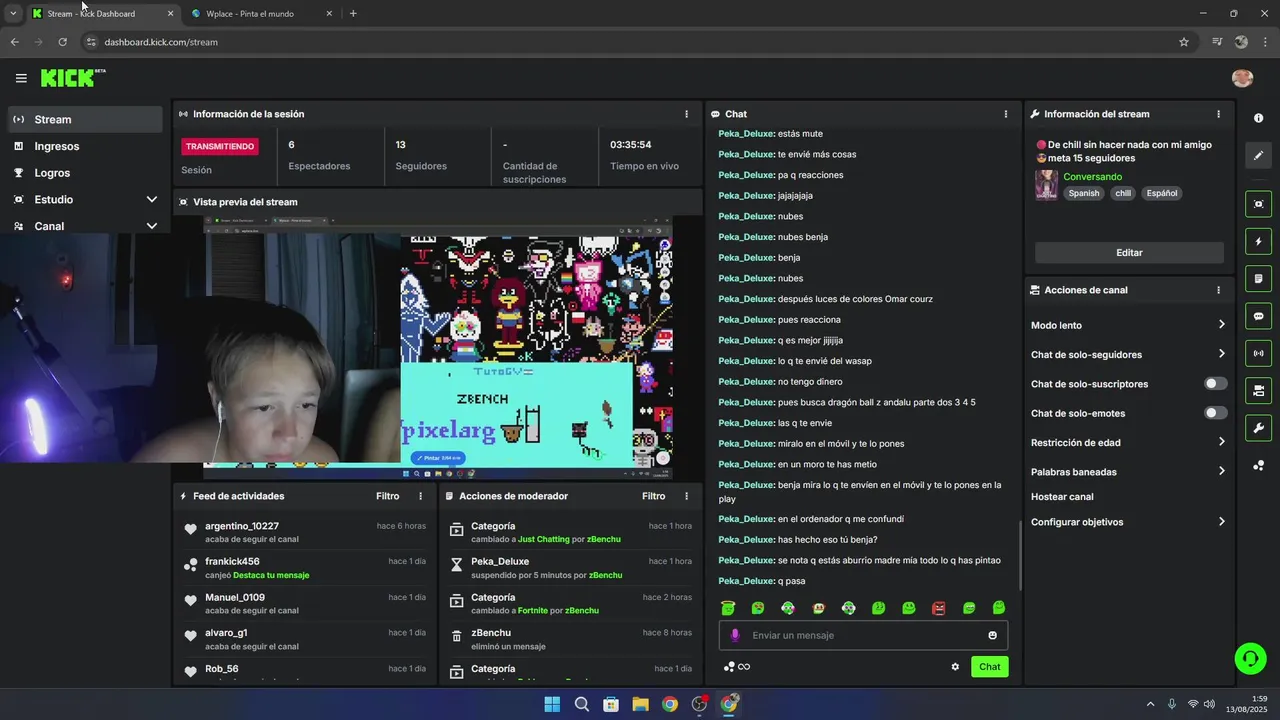Expand the Estudio sidebar section
This screenshot has height=720, width=1280.
(151, 199)
